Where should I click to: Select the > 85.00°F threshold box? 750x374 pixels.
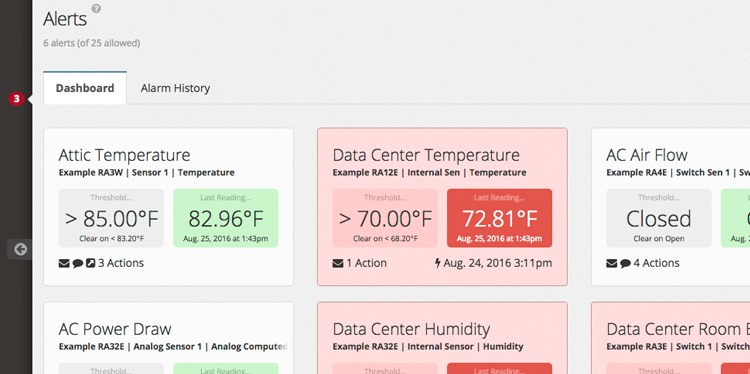[111, 218]
